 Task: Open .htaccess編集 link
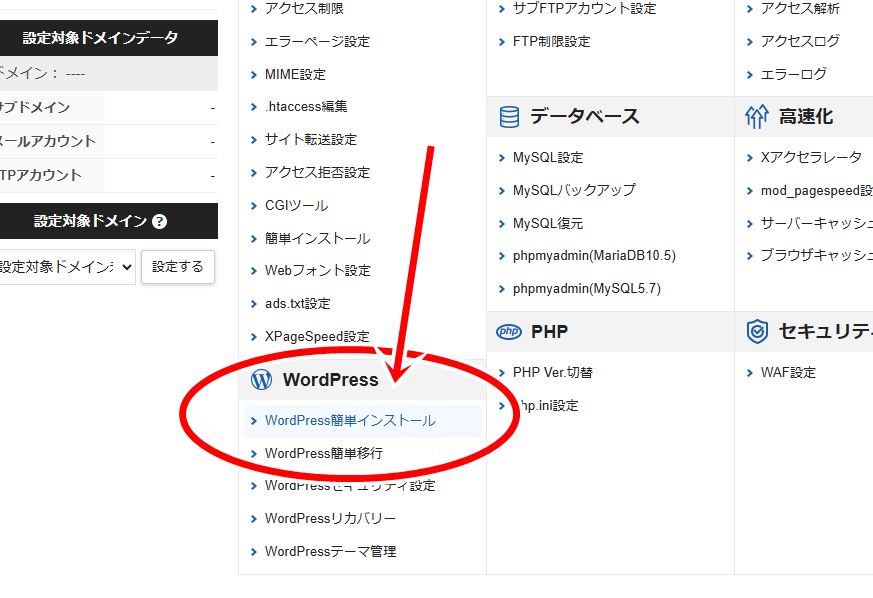coord(306,106)
